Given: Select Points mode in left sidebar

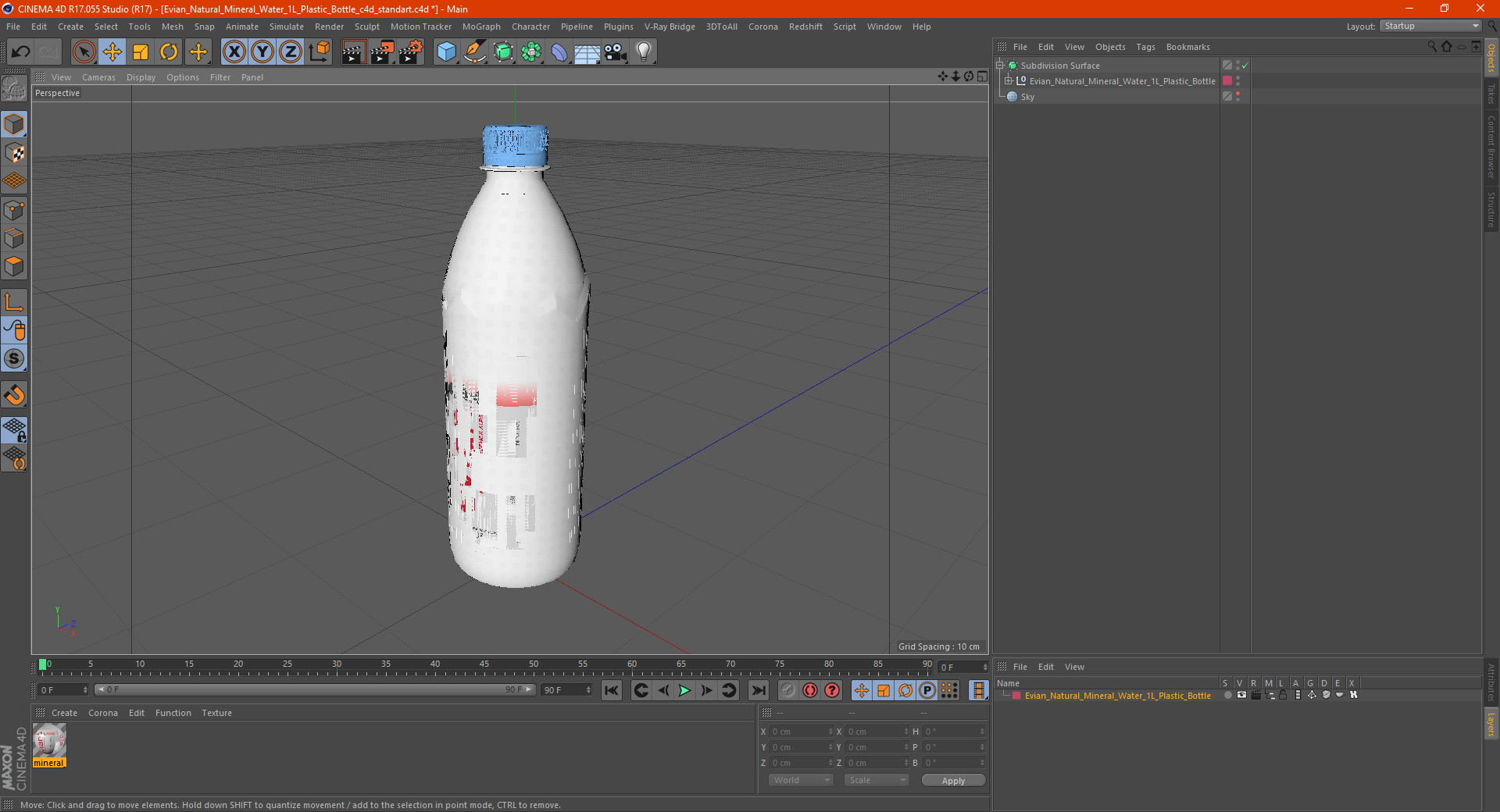Looking at the screenshot, I should pyautogui.click(x=14, y=210).
